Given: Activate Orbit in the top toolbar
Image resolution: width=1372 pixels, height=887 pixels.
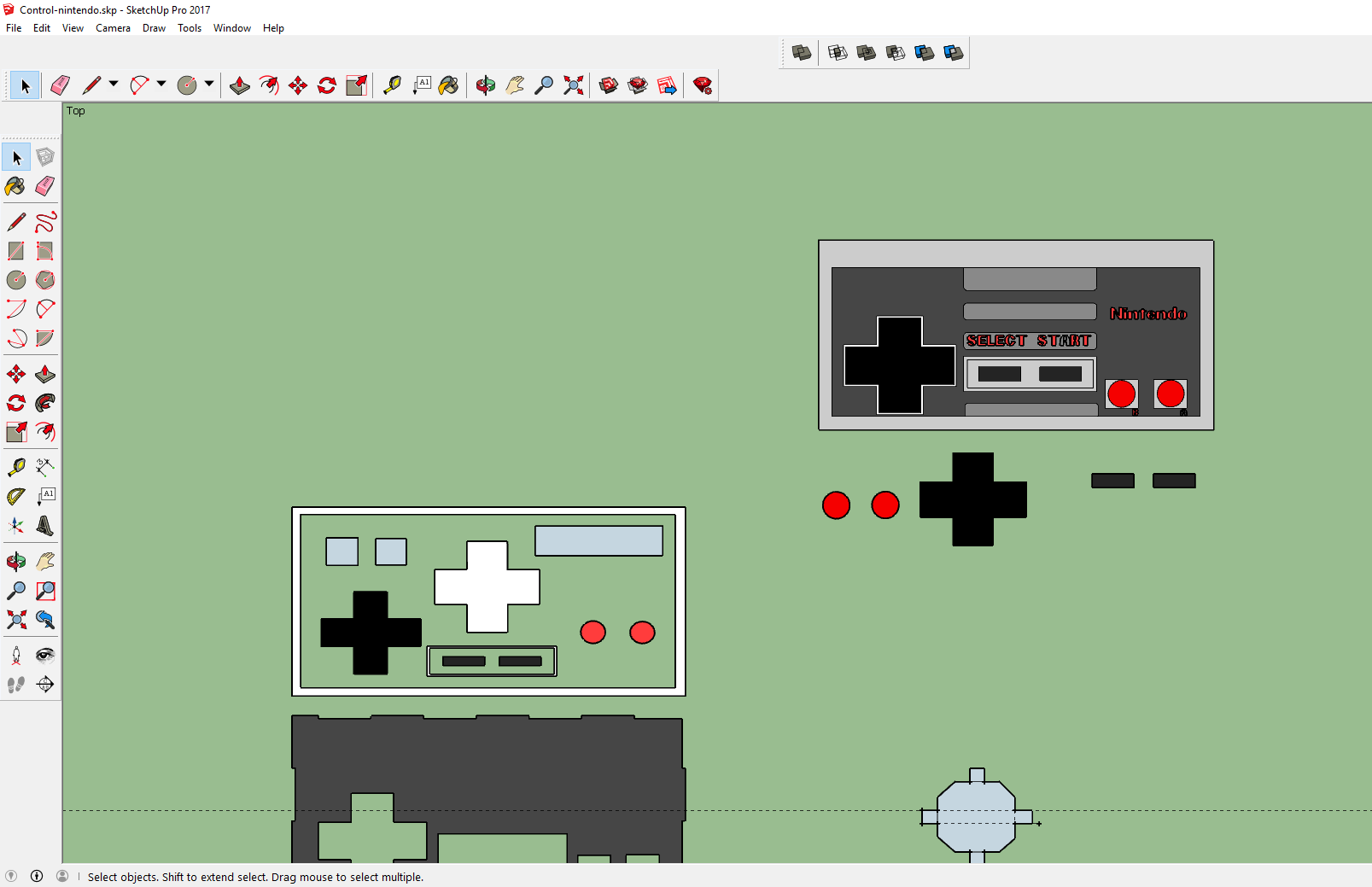Looking at the screenshot, I should [486, 85].
